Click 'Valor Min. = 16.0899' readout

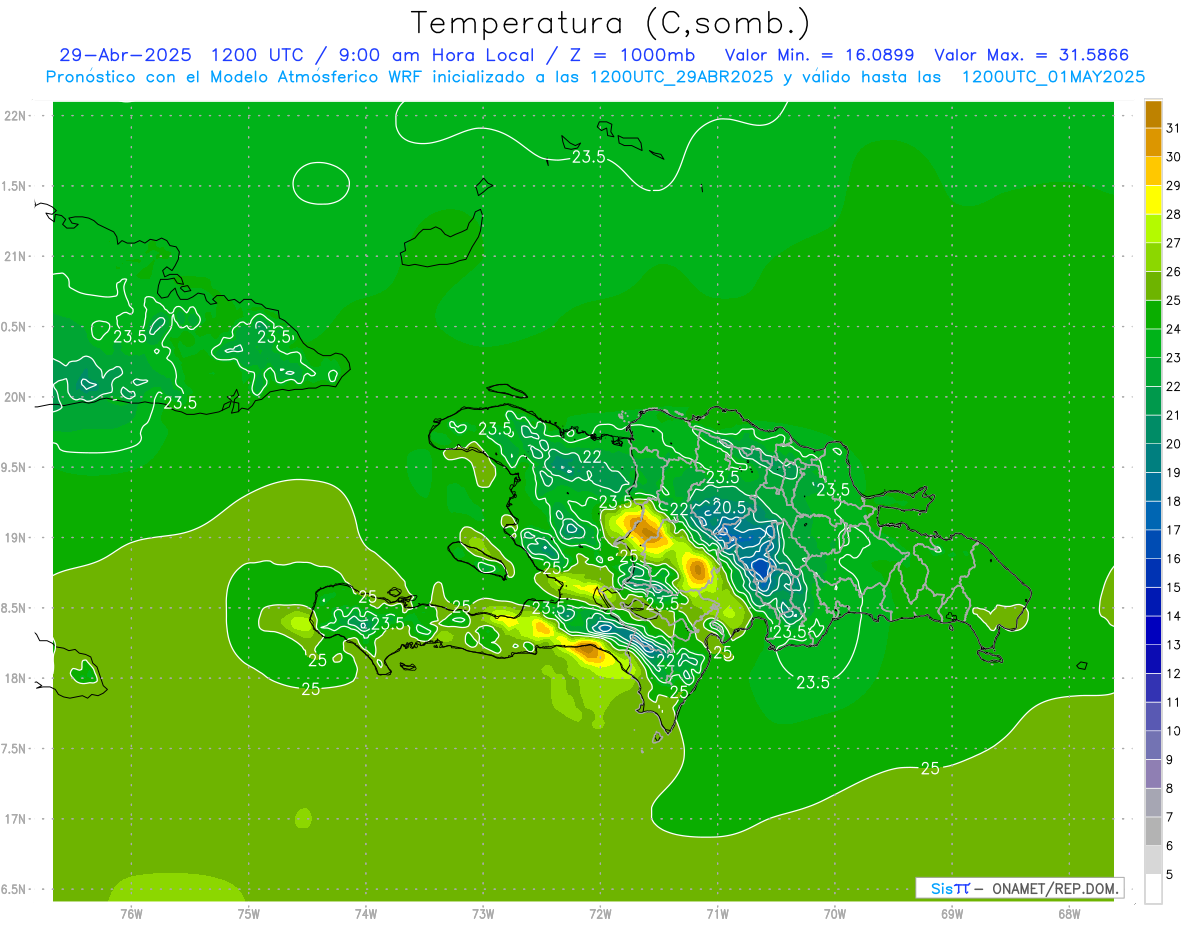820,55
